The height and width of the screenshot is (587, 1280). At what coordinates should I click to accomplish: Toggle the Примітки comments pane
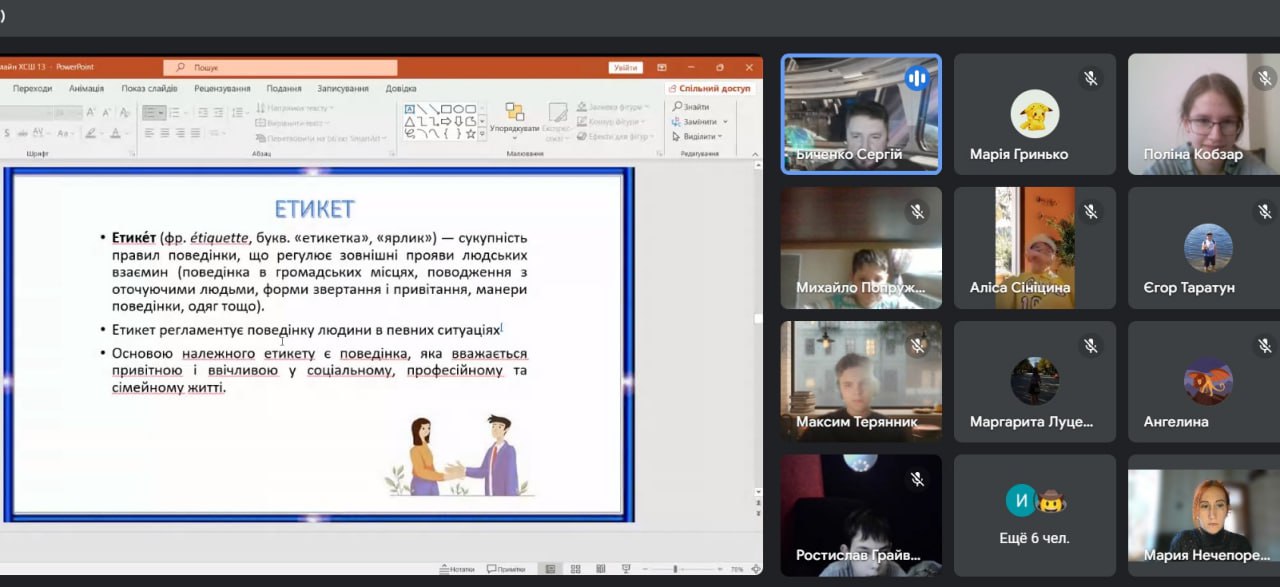click(x=505, y=569)
